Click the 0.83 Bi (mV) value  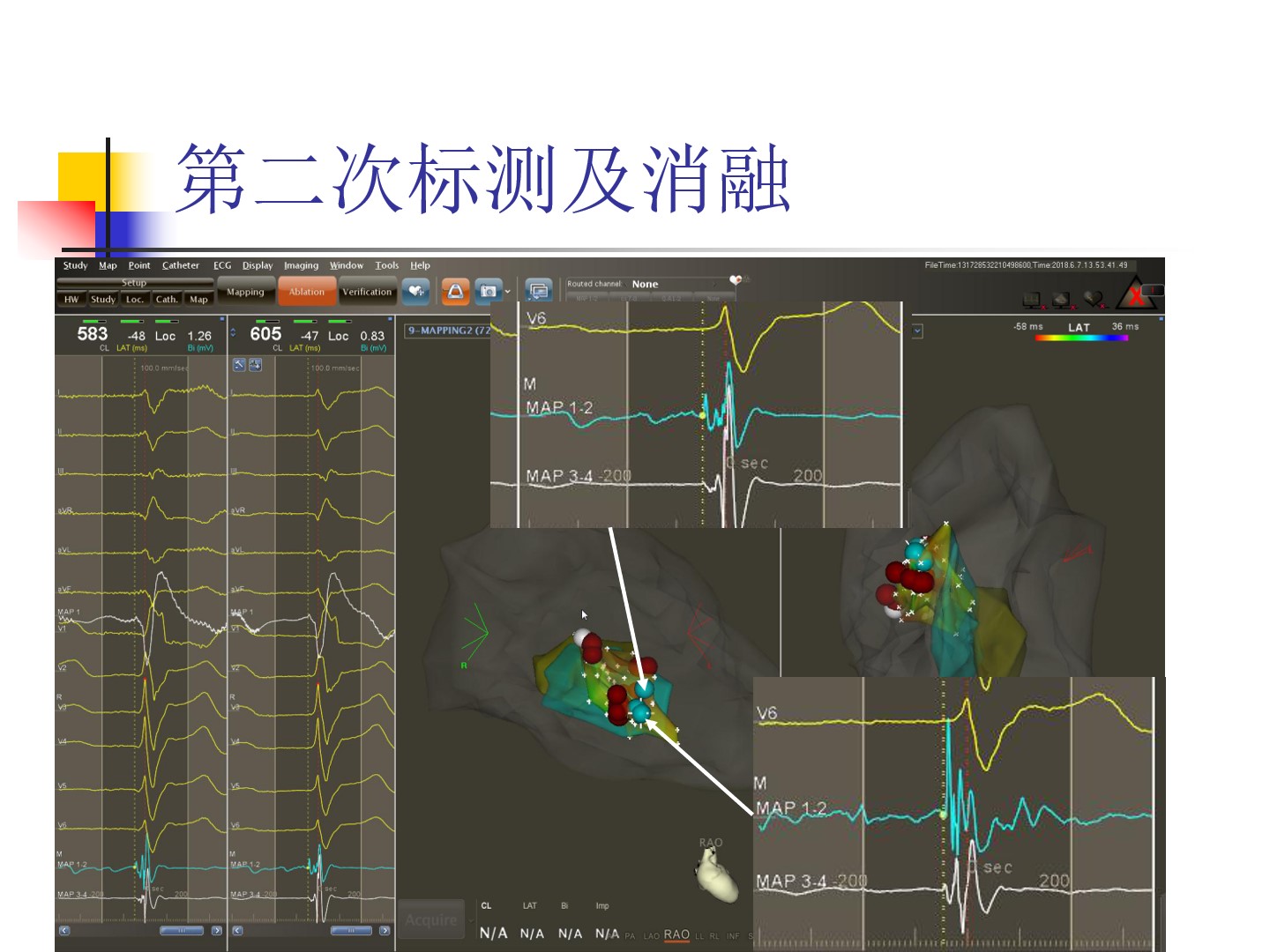[372, 336]
